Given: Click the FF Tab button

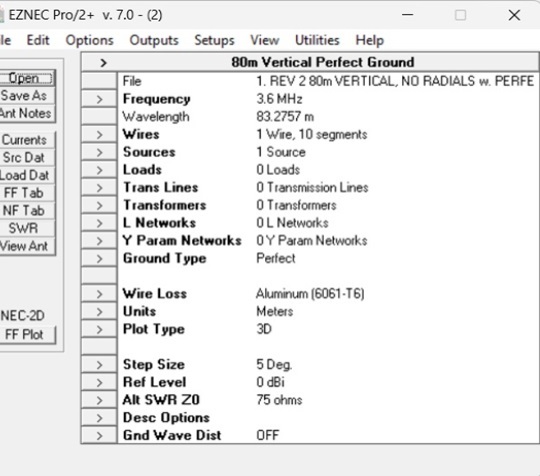Looking at the screenshot, I should pos(24,193).
